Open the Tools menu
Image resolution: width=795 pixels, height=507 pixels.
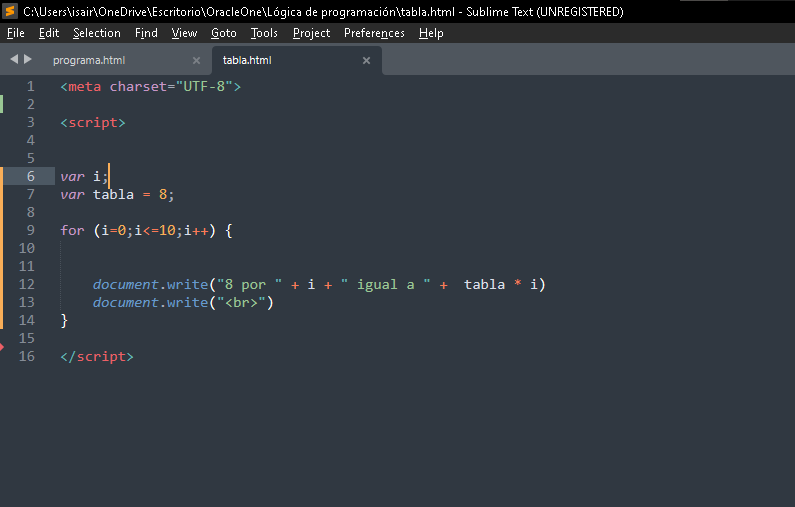pyautogui.click(x=264, y=33)
